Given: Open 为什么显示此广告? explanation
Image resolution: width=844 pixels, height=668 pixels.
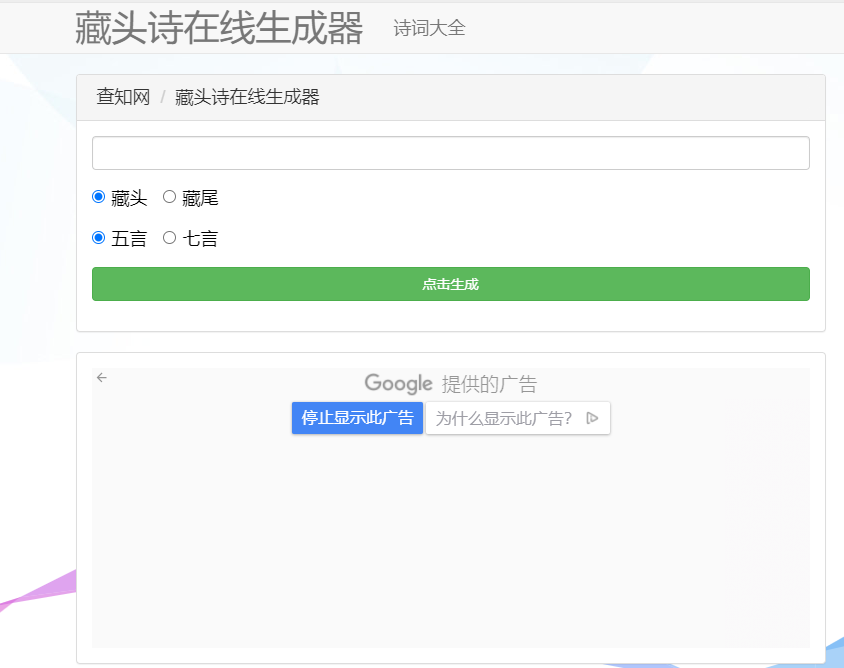Looking at the screenshot, I should [x=504, y=418].
